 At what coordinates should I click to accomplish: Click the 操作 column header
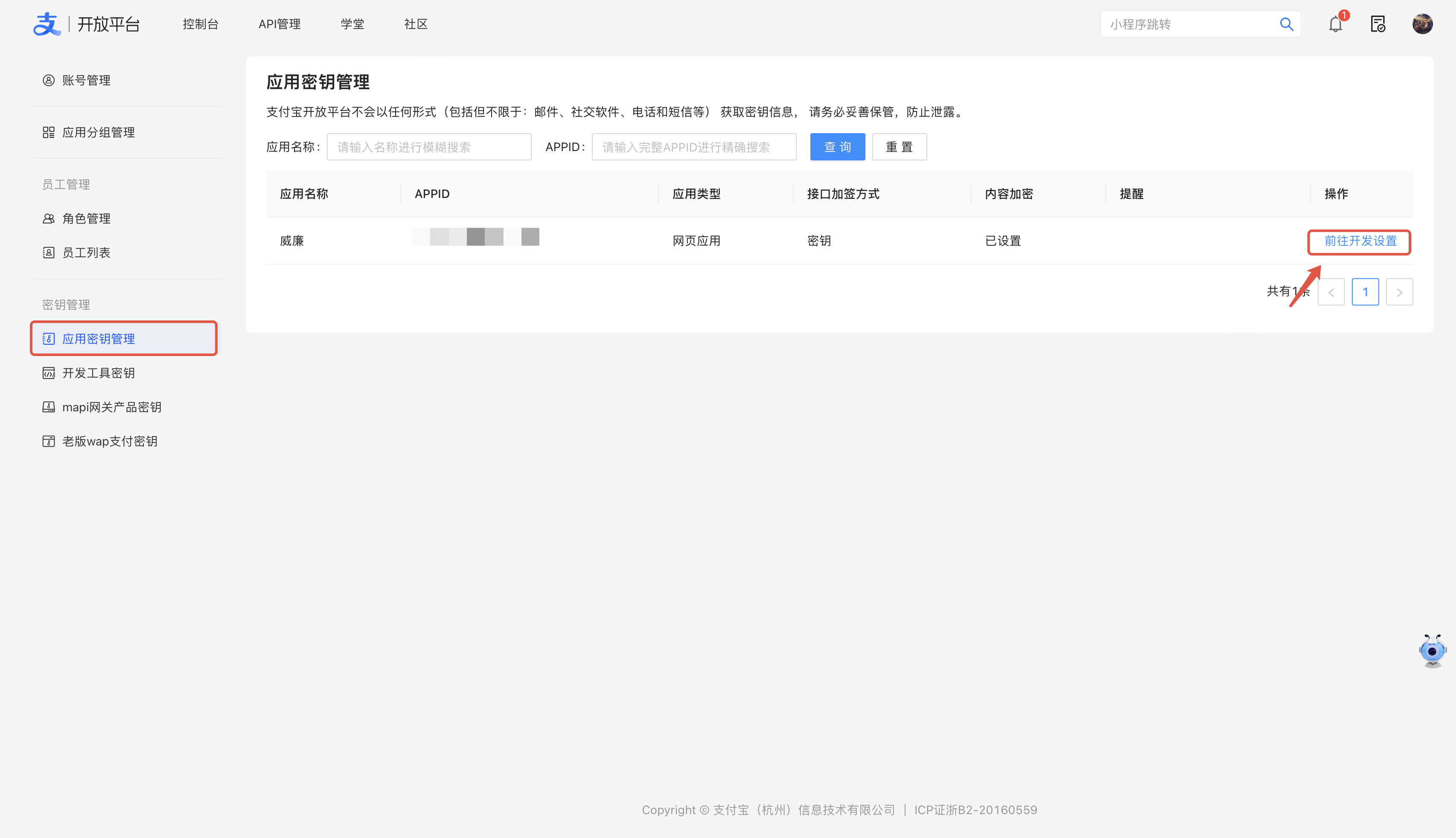[x=1336, y=194]
